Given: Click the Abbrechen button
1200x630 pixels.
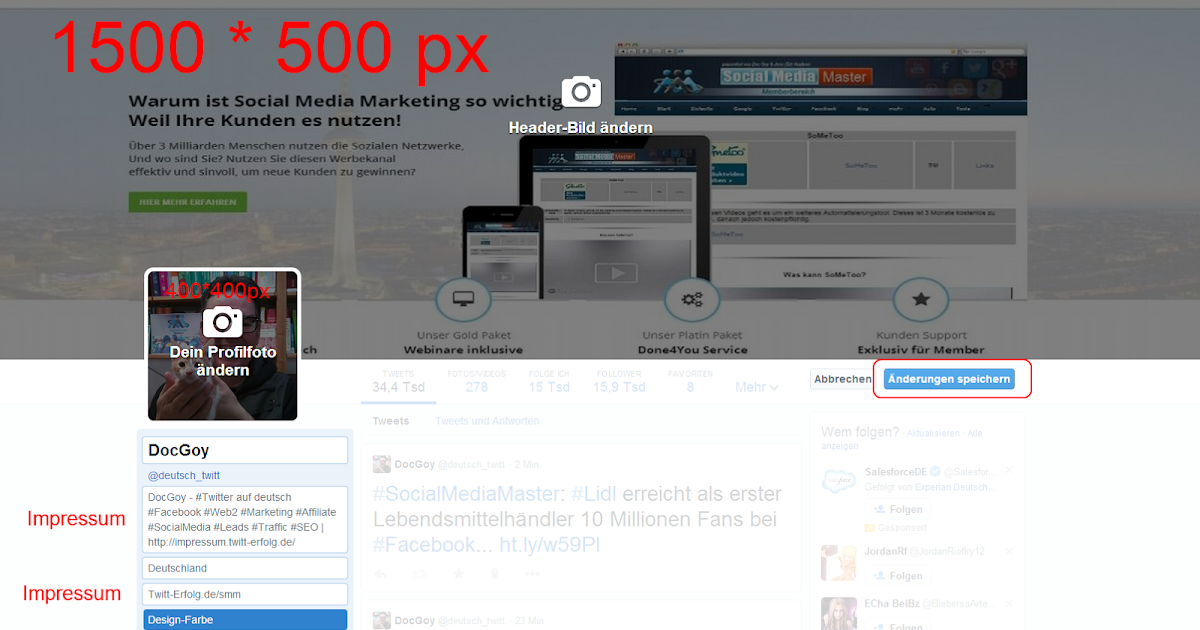Looking at the screenshot, I should 842,380.
